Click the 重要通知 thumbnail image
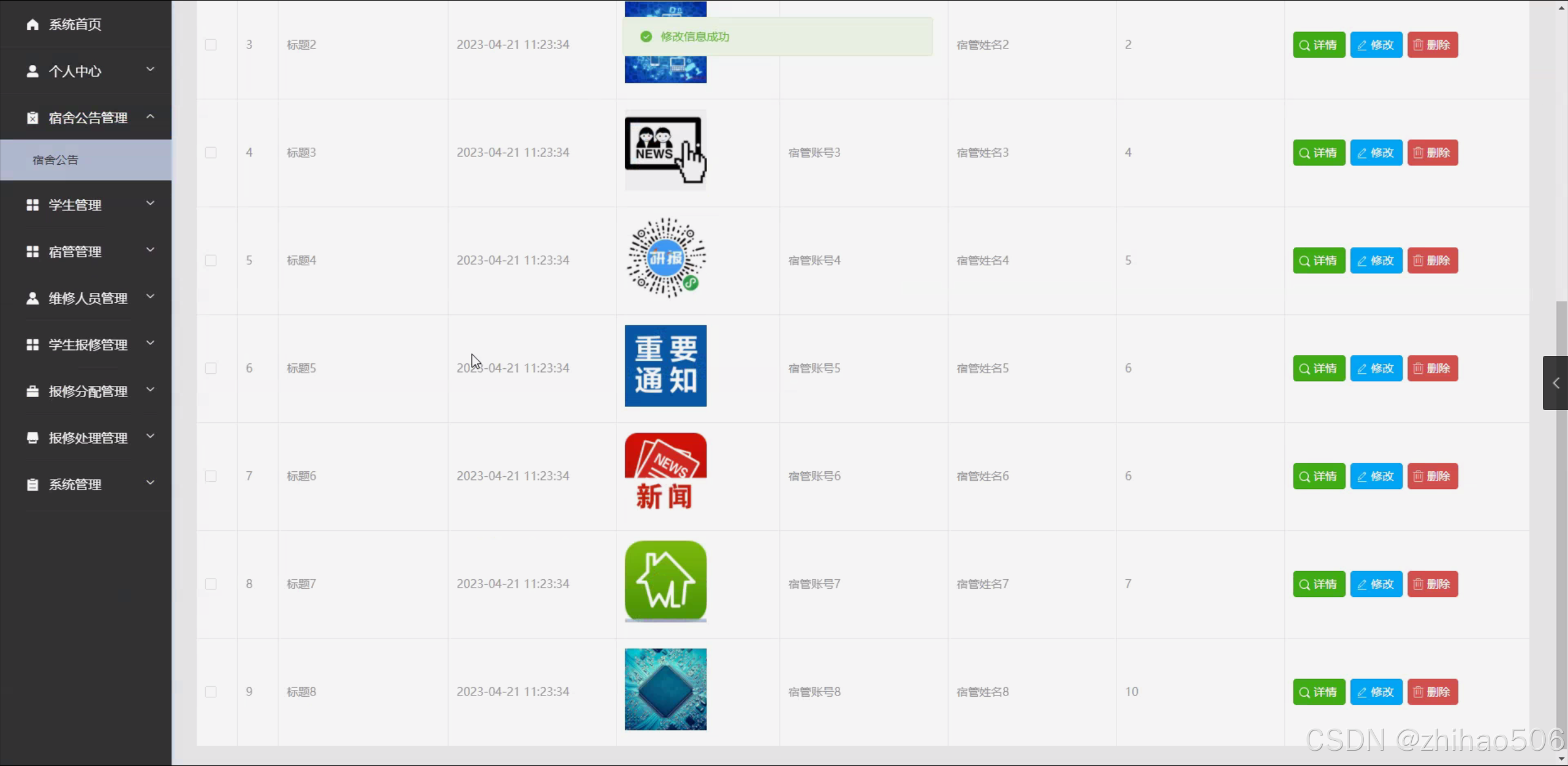This screenshot has width=1568, height=766. coord(665,365)
